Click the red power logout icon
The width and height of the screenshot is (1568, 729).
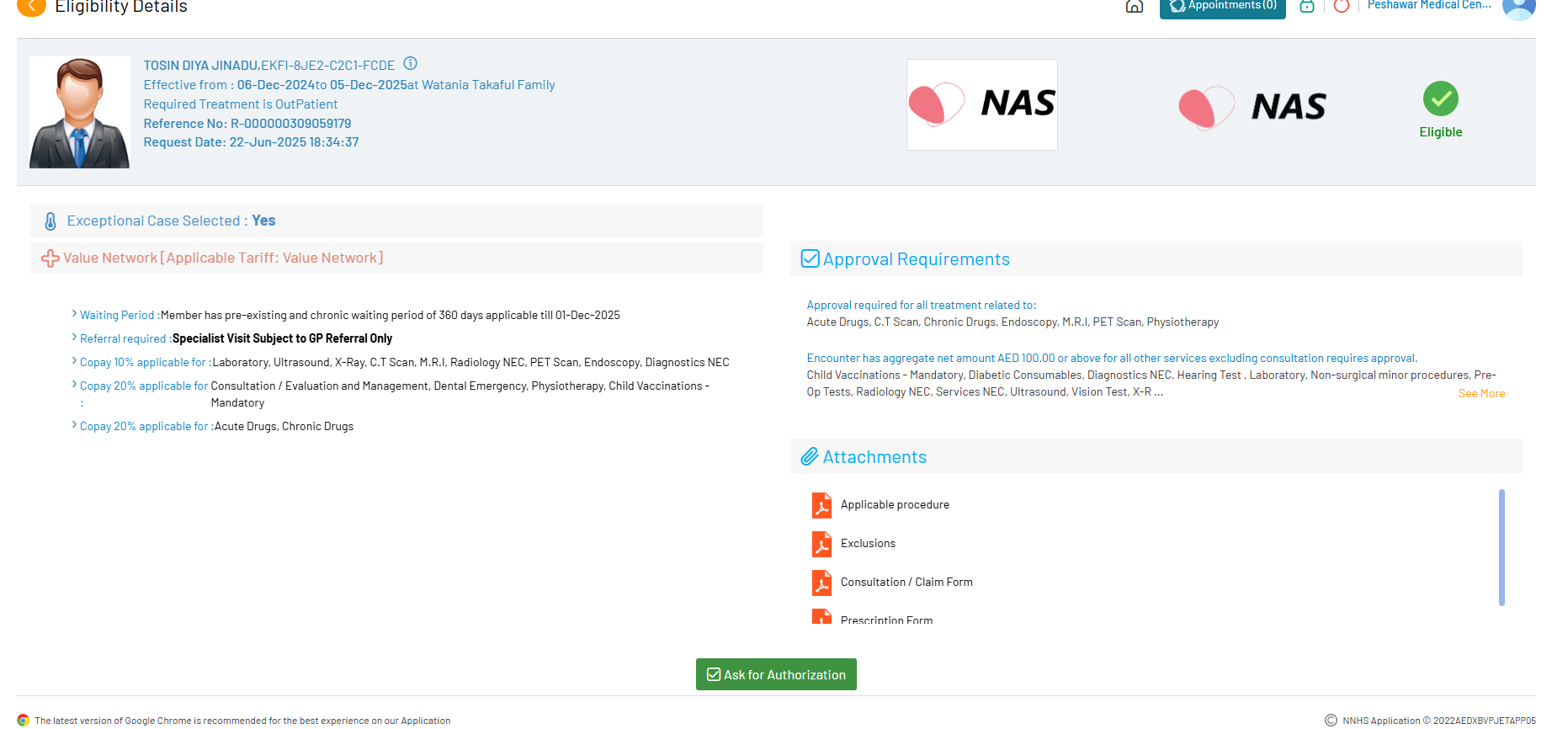tap(1342, 6)
